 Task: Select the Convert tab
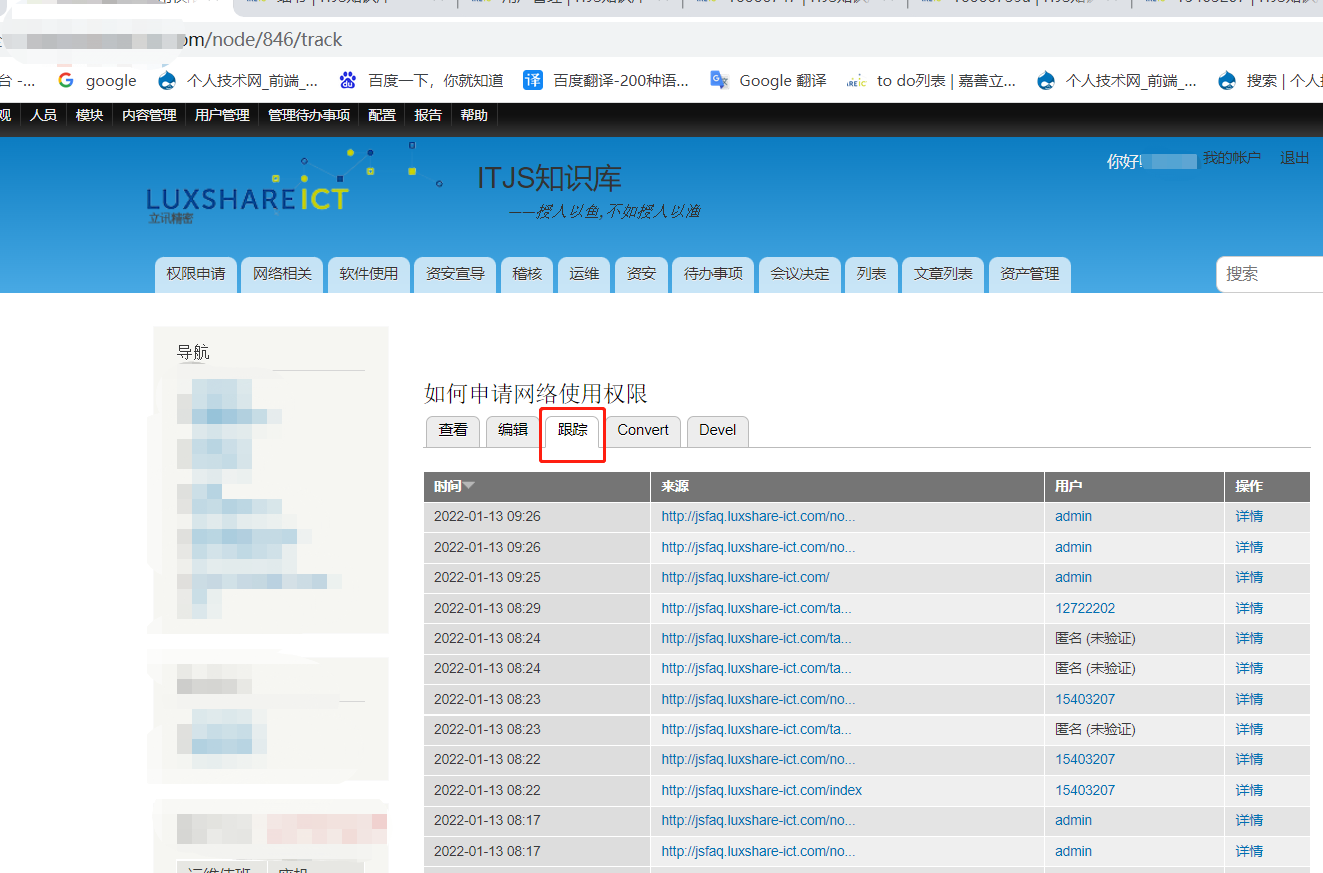pos(643,430)
